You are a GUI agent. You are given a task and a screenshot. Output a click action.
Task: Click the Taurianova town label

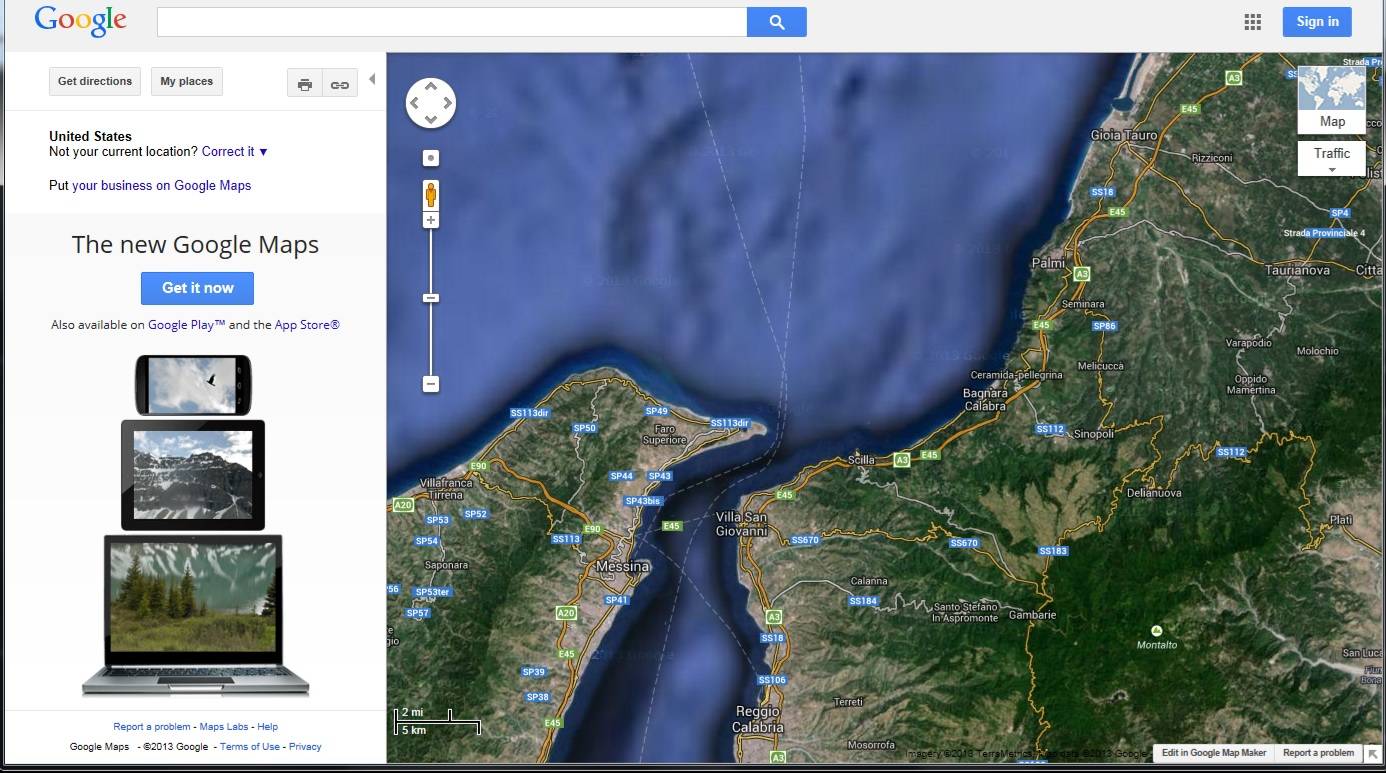tap(1297, 270)
